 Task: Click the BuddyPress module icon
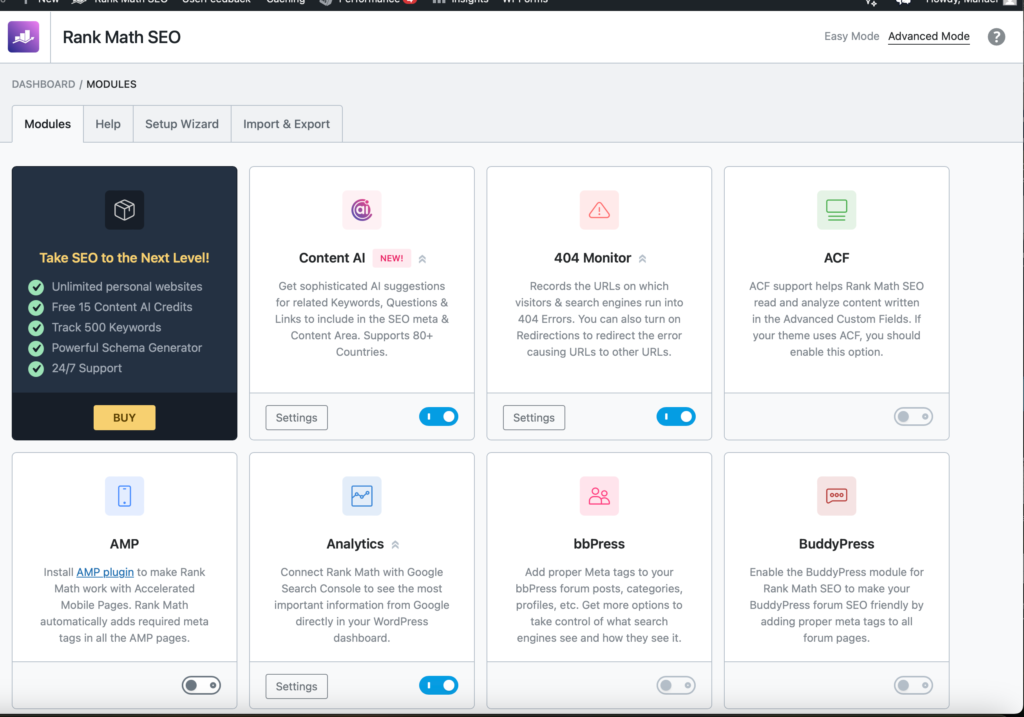click(836, 496)
